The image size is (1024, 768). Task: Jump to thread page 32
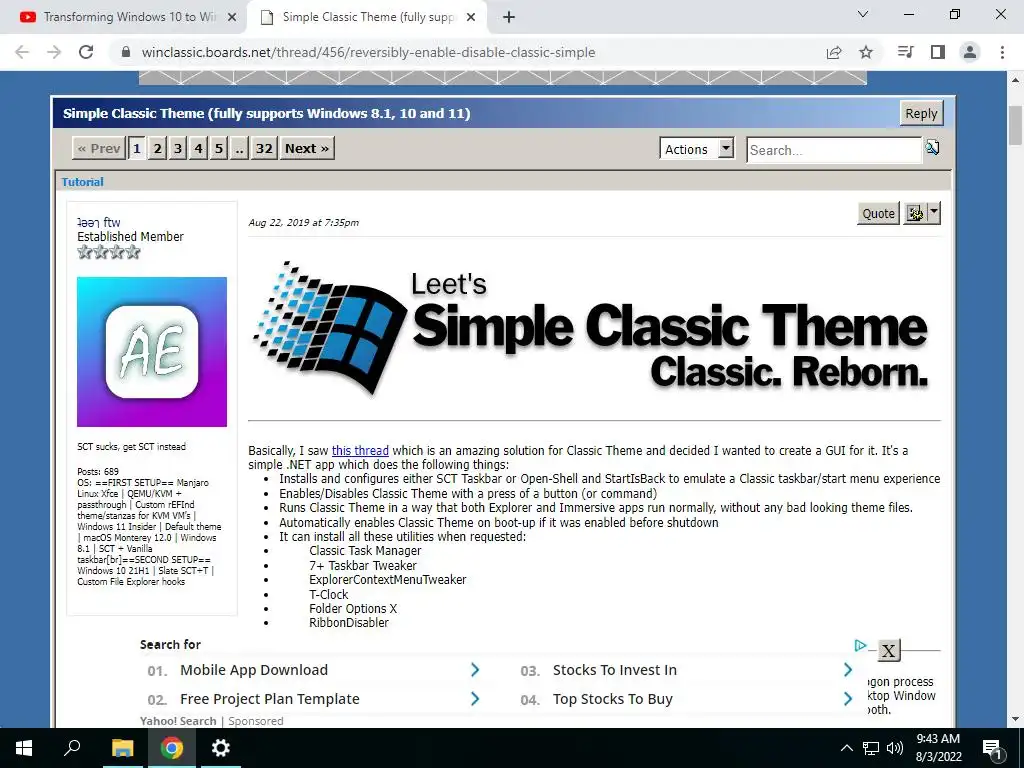(x=264, y=148)
